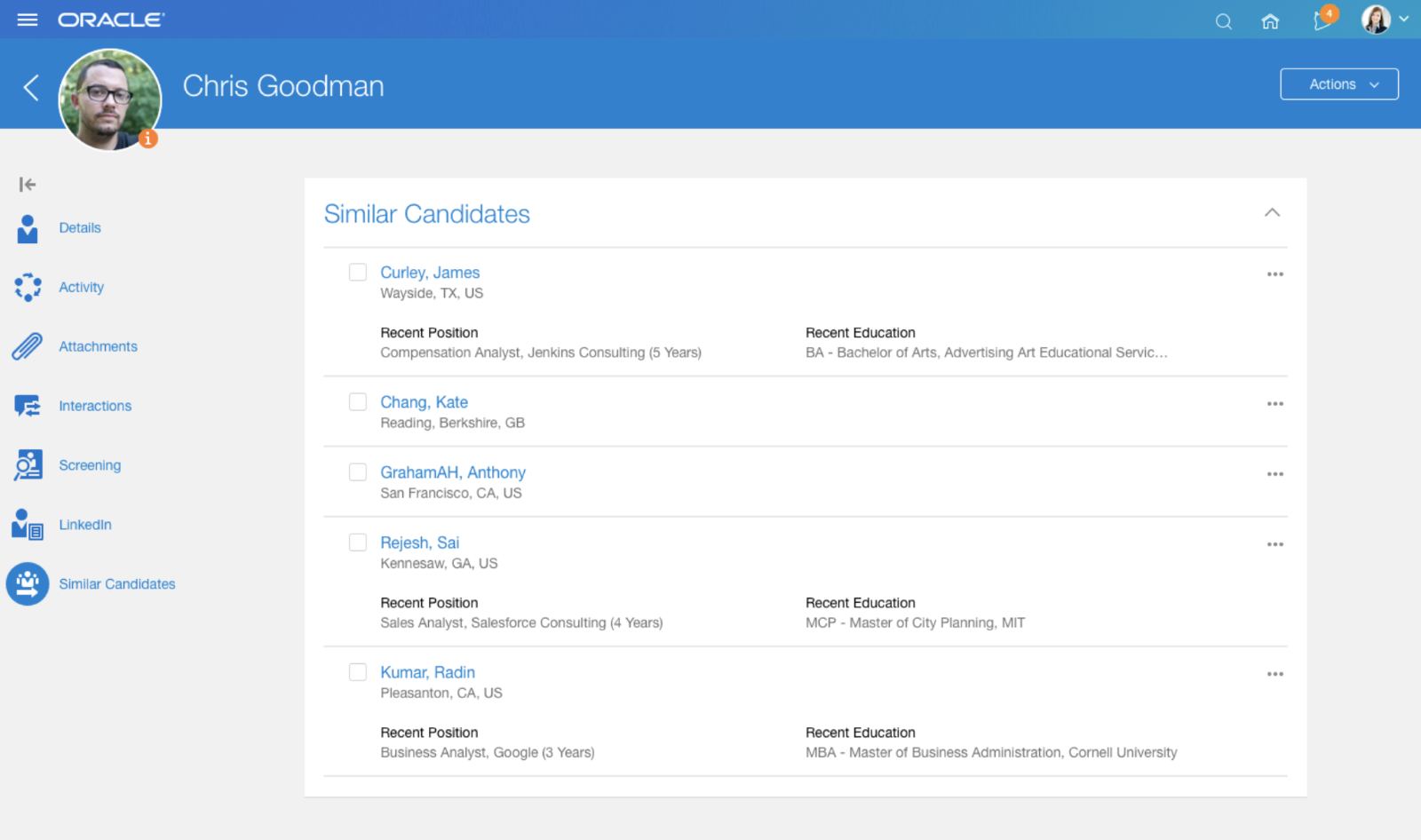Click the Similar Candidates sidebar icon

tap(28, 583)
